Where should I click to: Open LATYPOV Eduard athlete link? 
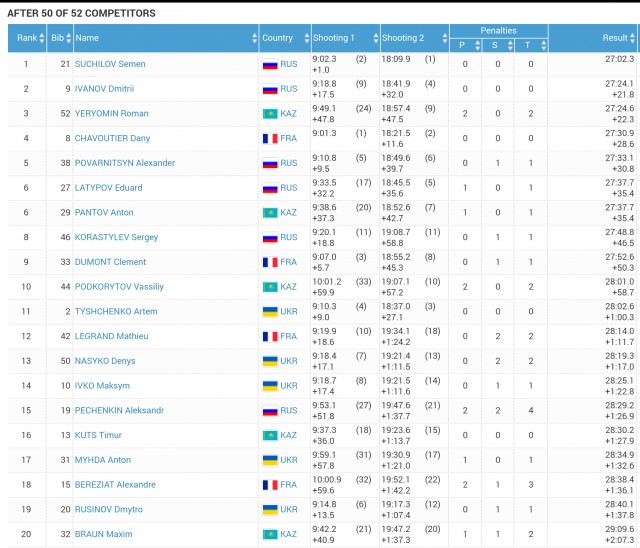tap(109, 188)
